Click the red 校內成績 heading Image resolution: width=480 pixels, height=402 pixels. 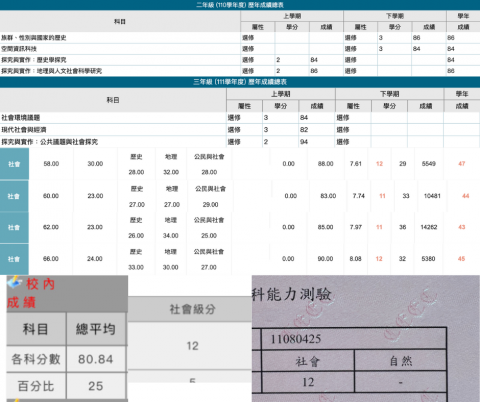31,293
